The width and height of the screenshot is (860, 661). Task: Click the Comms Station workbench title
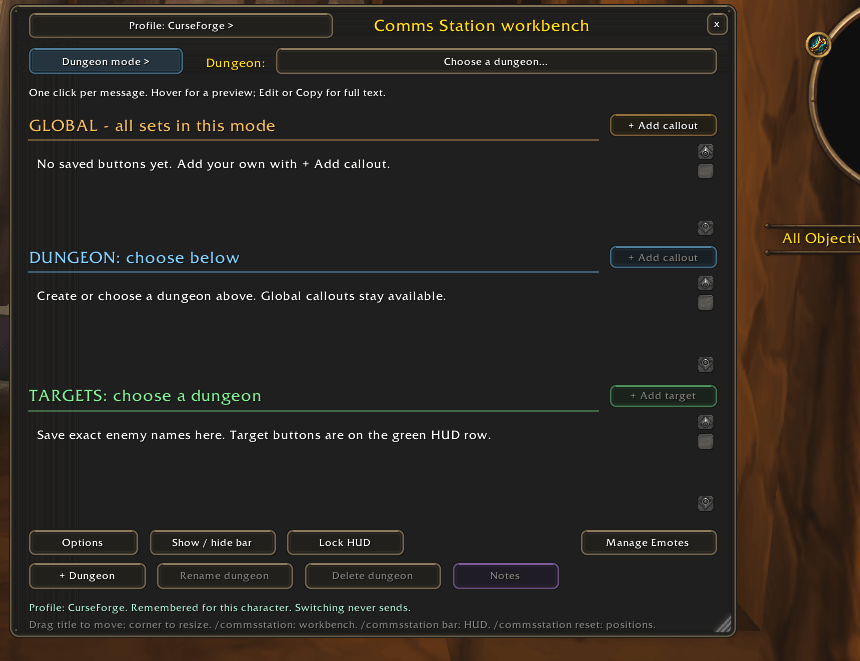[x=481, y=26]
